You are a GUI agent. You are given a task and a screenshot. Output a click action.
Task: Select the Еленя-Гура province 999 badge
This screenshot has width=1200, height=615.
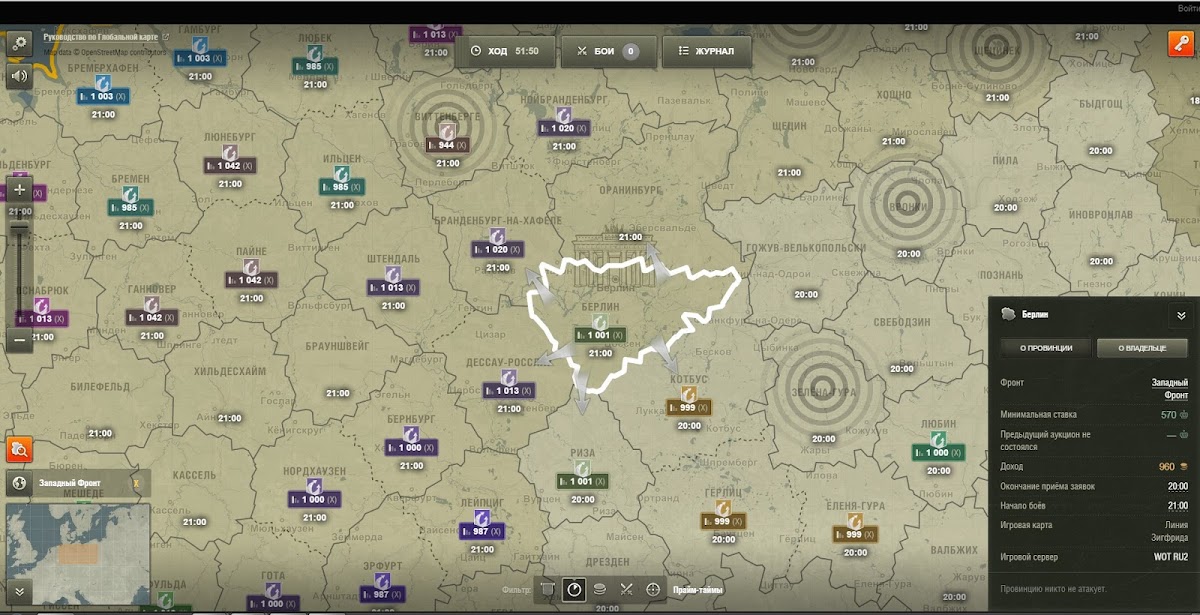pyautogui.click(x=855, y=535)
